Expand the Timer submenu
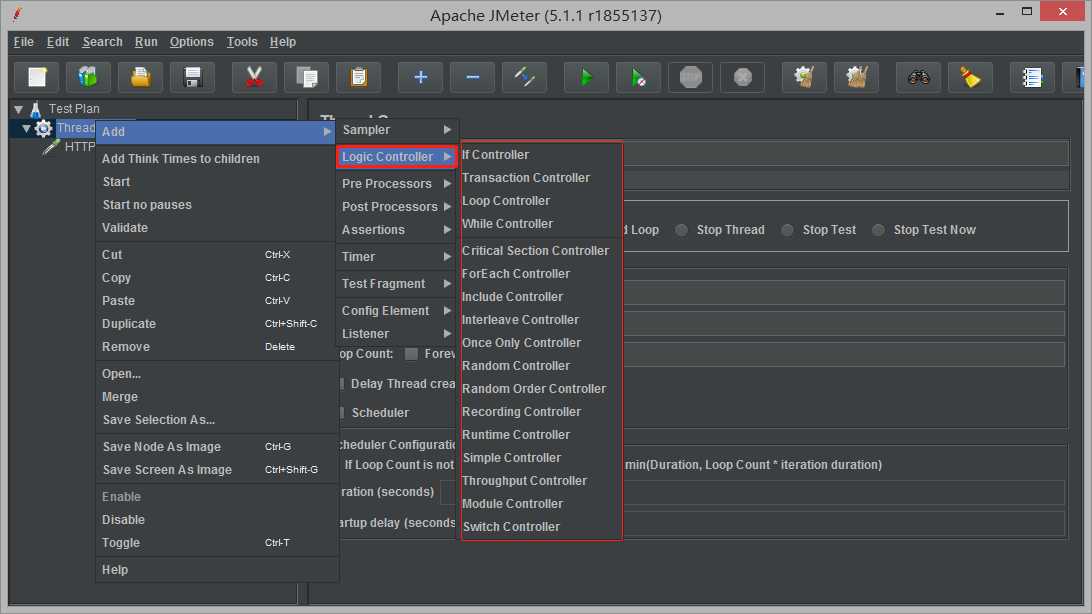The image size is (1092, 614). pos(396,257)
